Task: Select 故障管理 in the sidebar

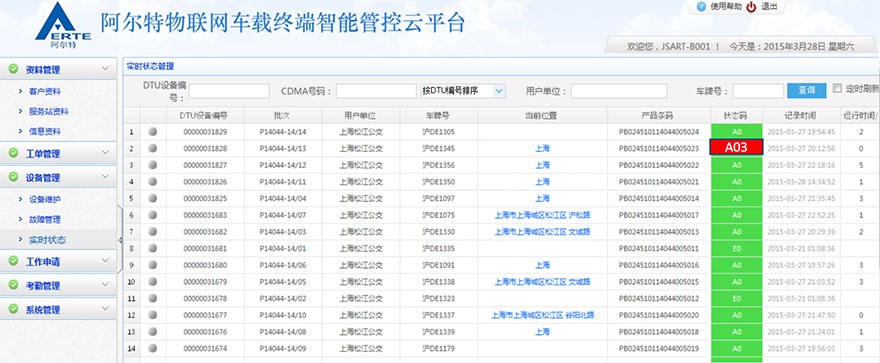Action: click(x=44, y=220)
